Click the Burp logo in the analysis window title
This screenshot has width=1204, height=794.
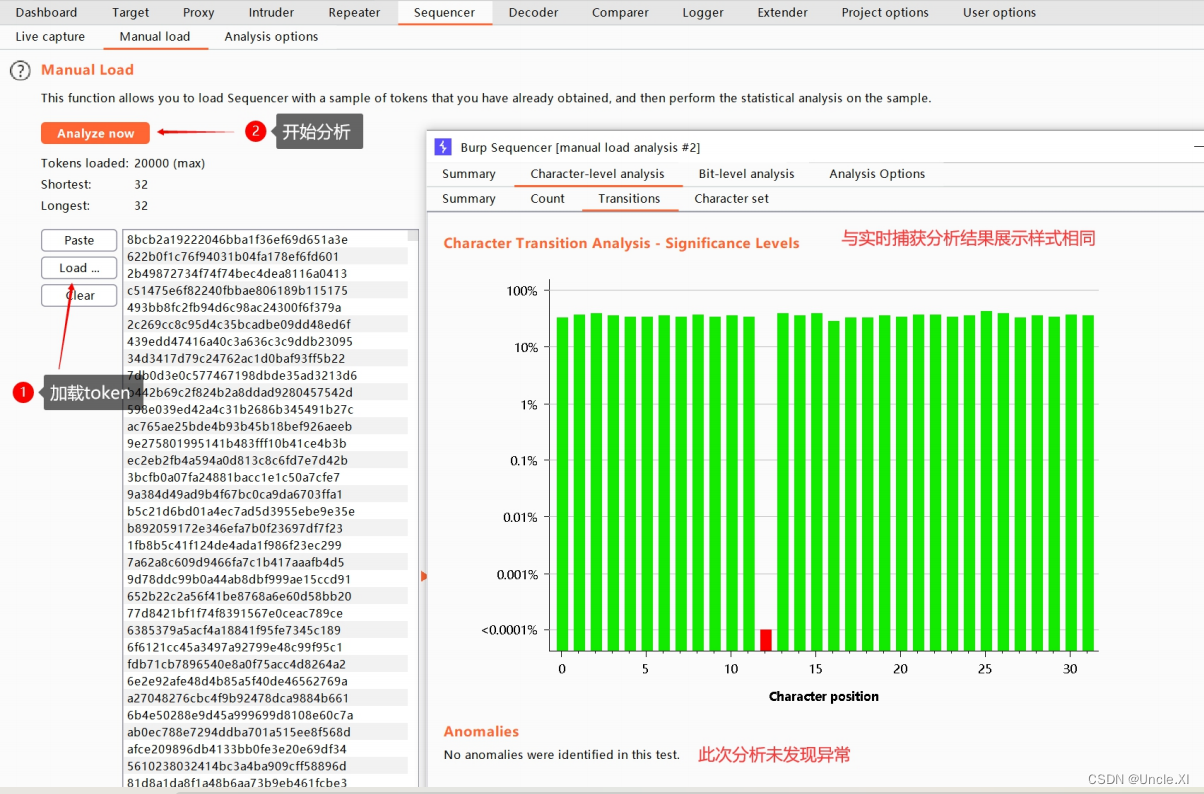pyautogui.click(x=443, y=147)
